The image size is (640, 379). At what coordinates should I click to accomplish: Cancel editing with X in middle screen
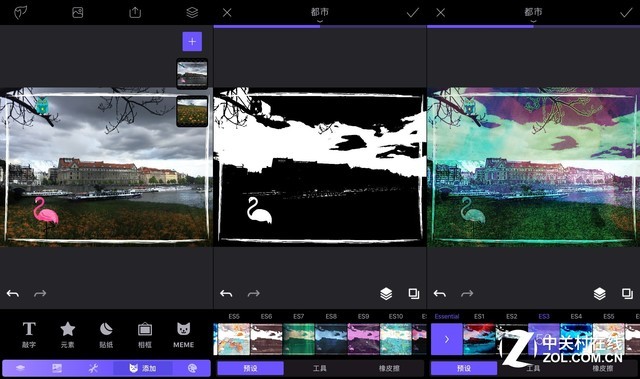click(x=227, y=13)
